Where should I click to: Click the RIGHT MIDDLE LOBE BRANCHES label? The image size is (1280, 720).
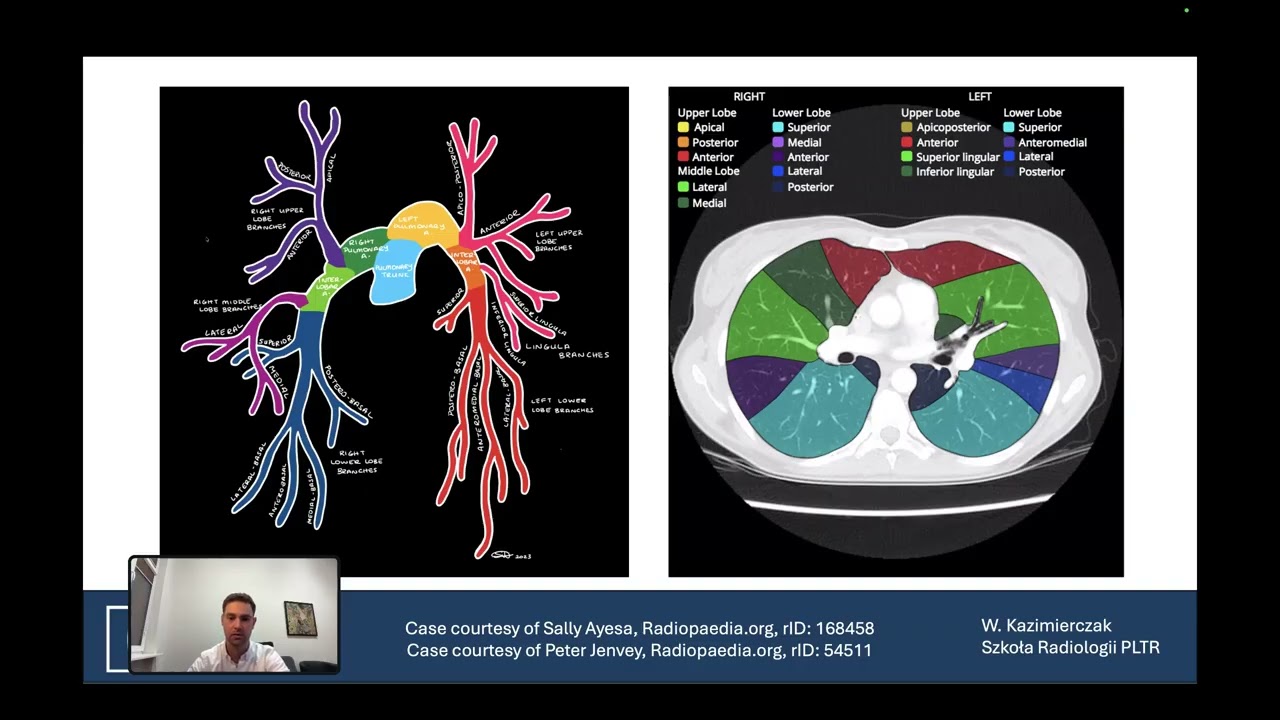pos(228,305)
